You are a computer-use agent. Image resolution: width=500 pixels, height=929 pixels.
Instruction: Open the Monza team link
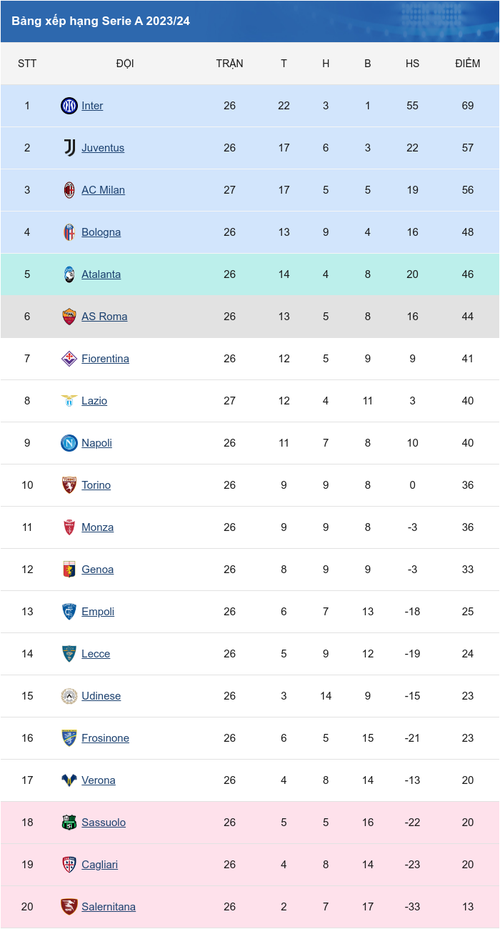pos(98,527)
